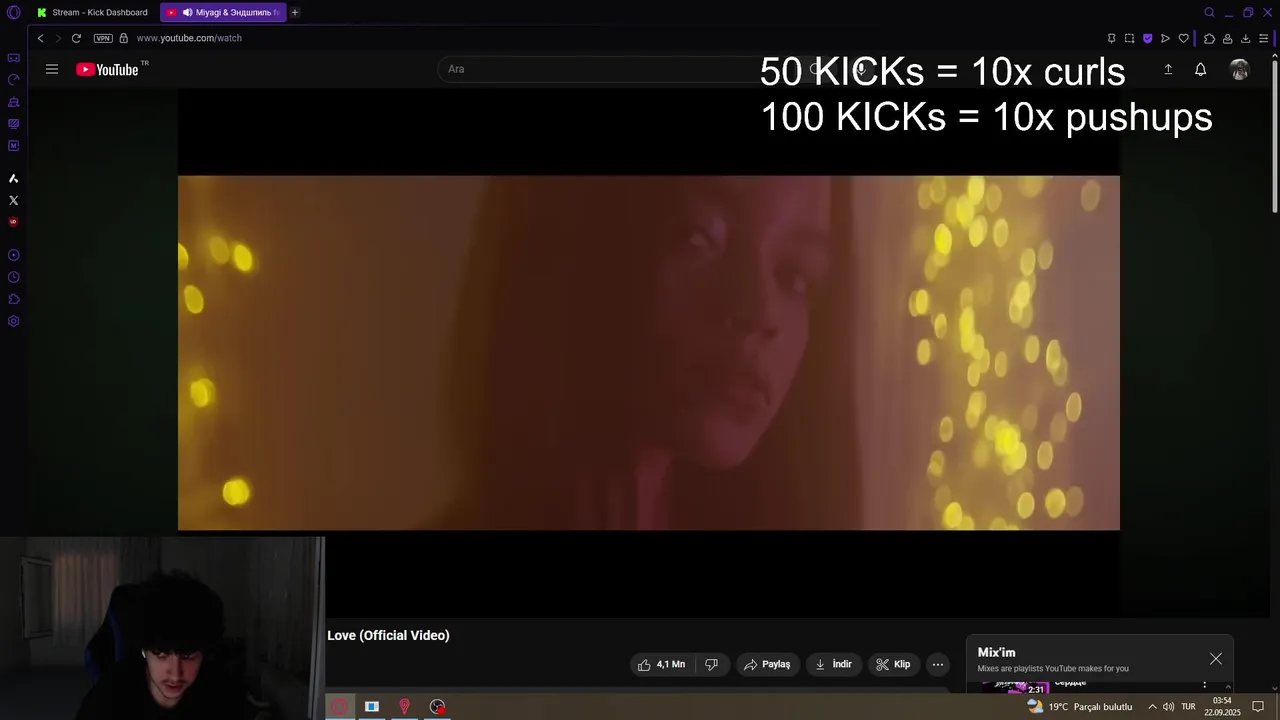Open browser downloads icon

1245,38
